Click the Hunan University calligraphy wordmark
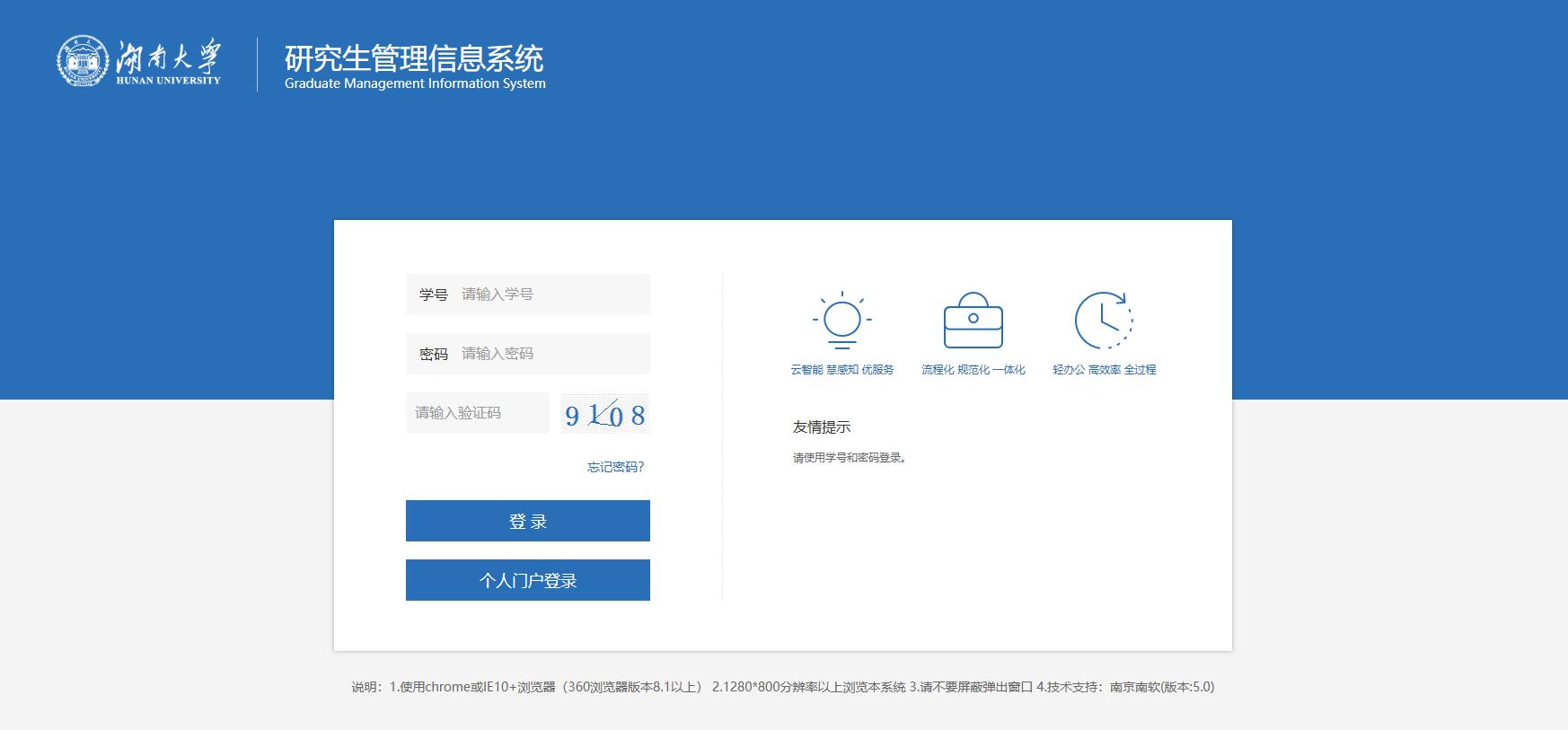 pyautogui.click(x=168, y=59)
